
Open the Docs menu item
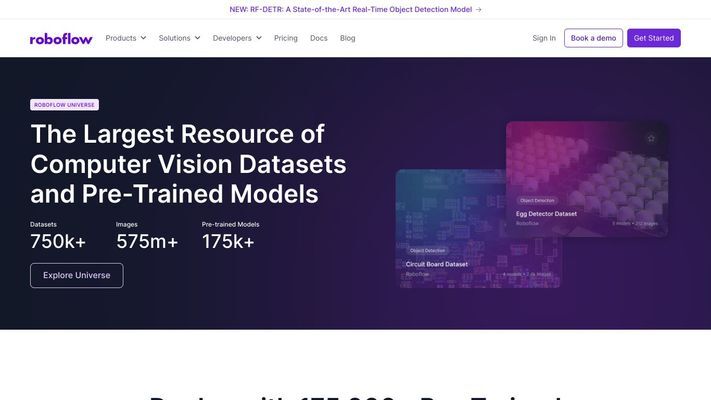pos(319,38)
